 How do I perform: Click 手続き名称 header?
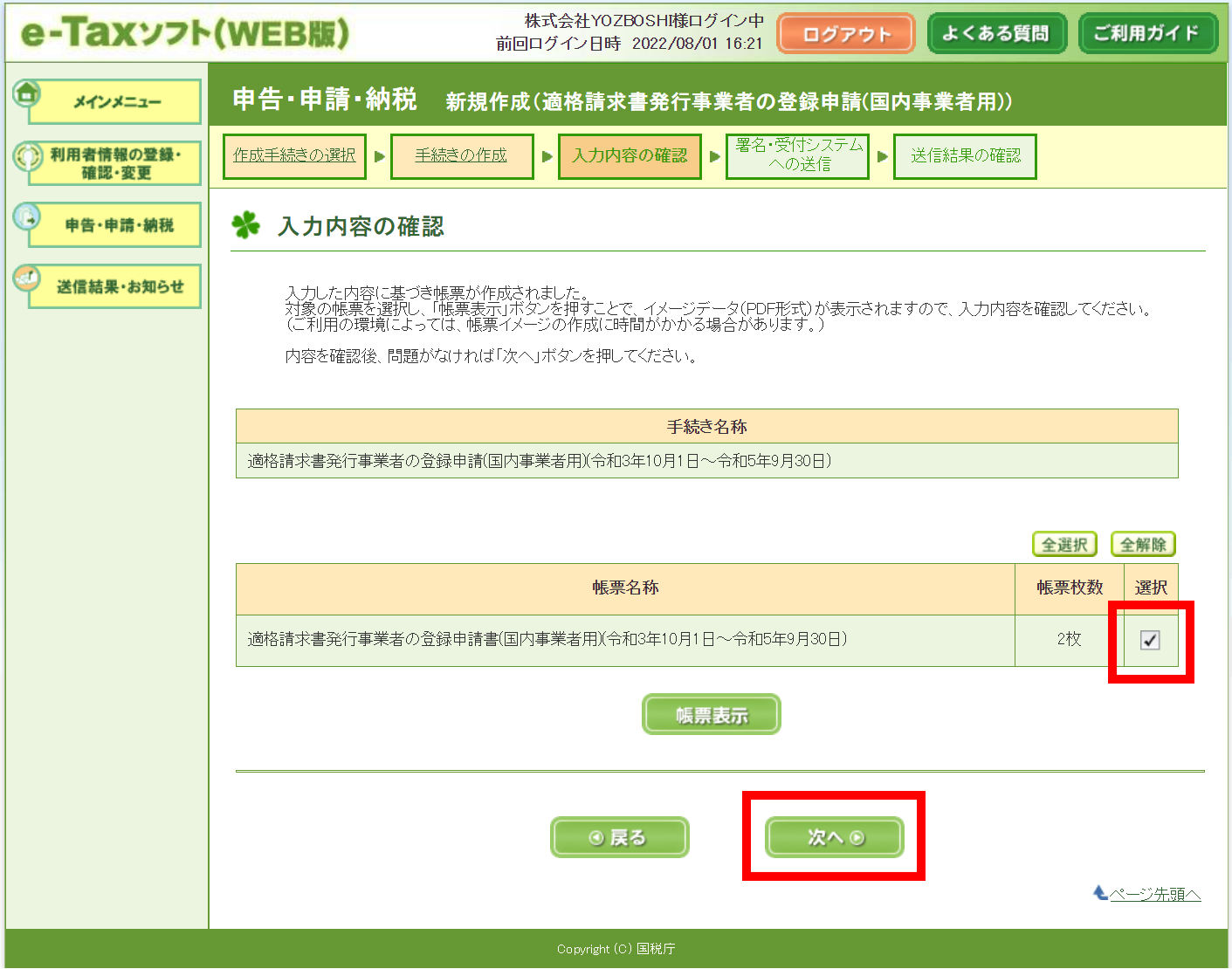click(707, 427)
